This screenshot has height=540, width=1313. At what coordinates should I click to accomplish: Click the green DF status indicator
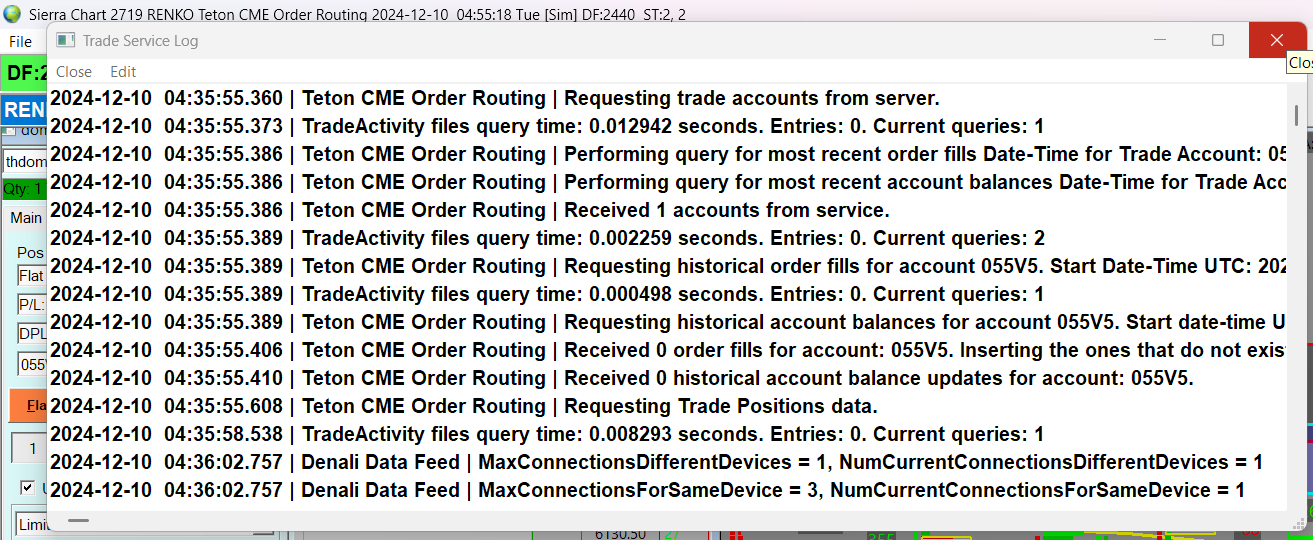click(x=24, y=73)
